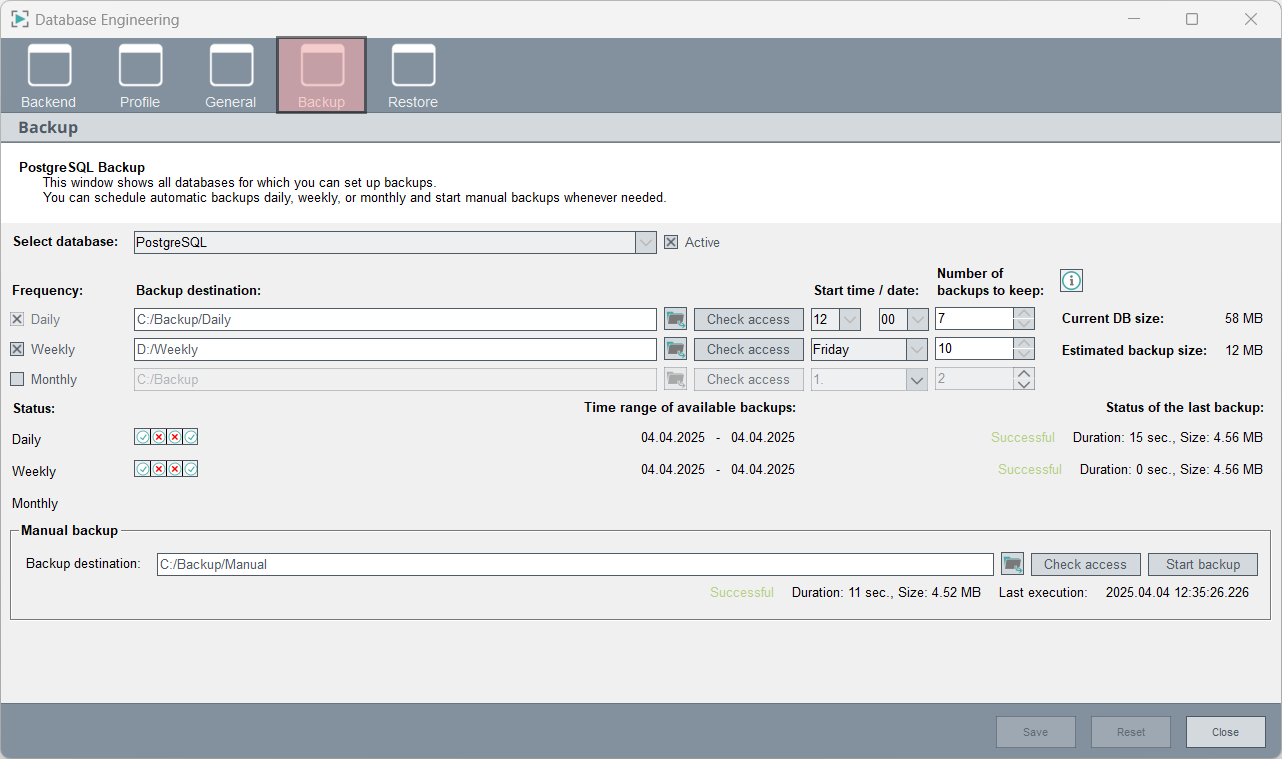Click the first checkmark icon in Weekly status row
This screenshot has height=759, width=1282.
(x=143, y=469)
